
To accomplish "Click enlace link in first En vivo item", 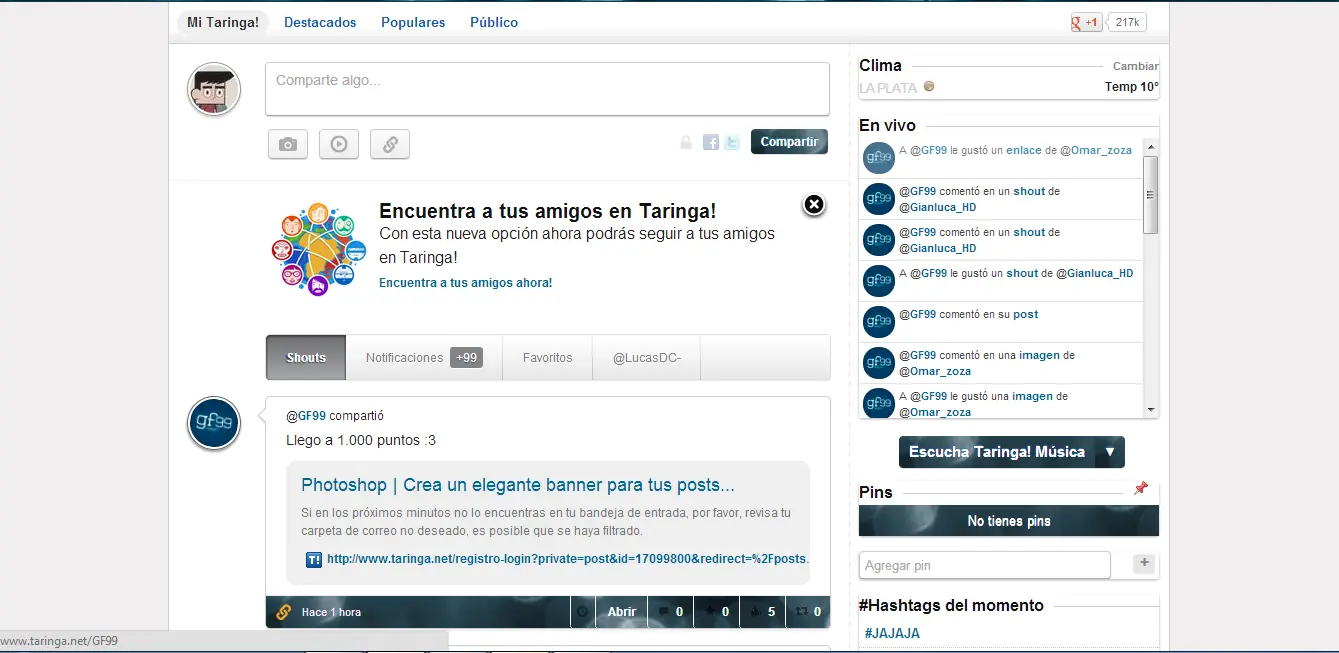I will [x=1023, y=150].
